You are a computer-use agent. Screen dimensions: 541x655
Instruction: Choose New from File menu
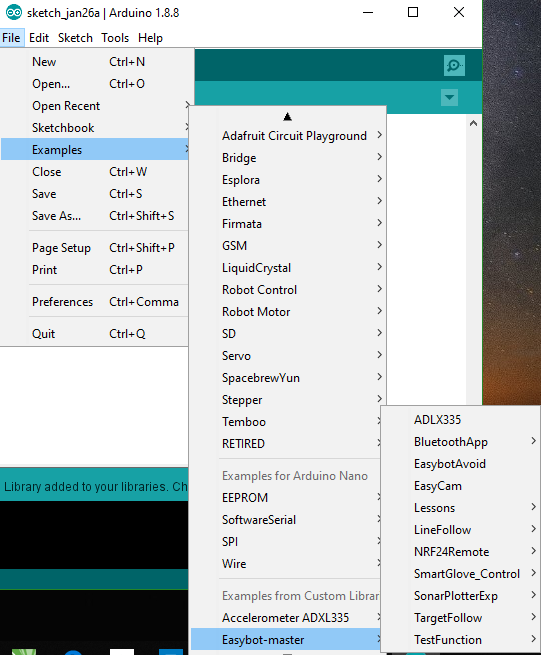click(95, 62)
